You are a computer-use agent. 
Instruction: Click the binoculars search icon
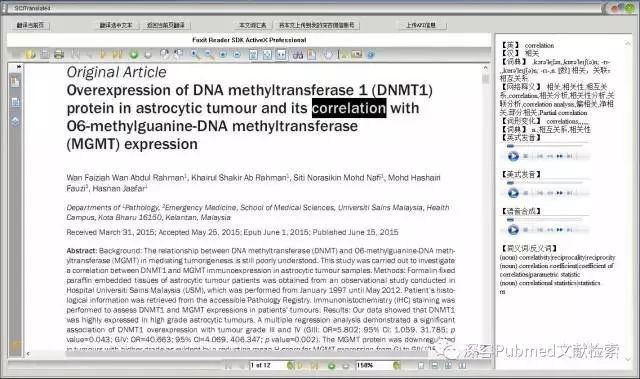pos(298,54)
